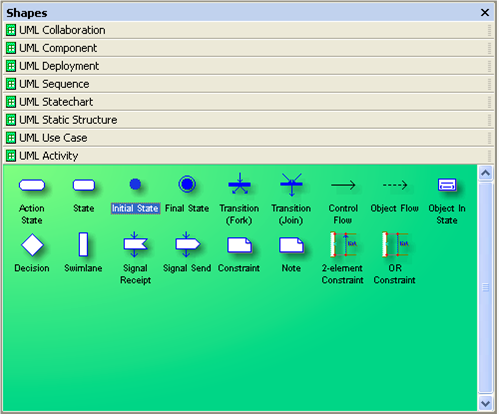Click the scroll down arrow in shapes list
The image size is (500, 415).
(486, 403)
